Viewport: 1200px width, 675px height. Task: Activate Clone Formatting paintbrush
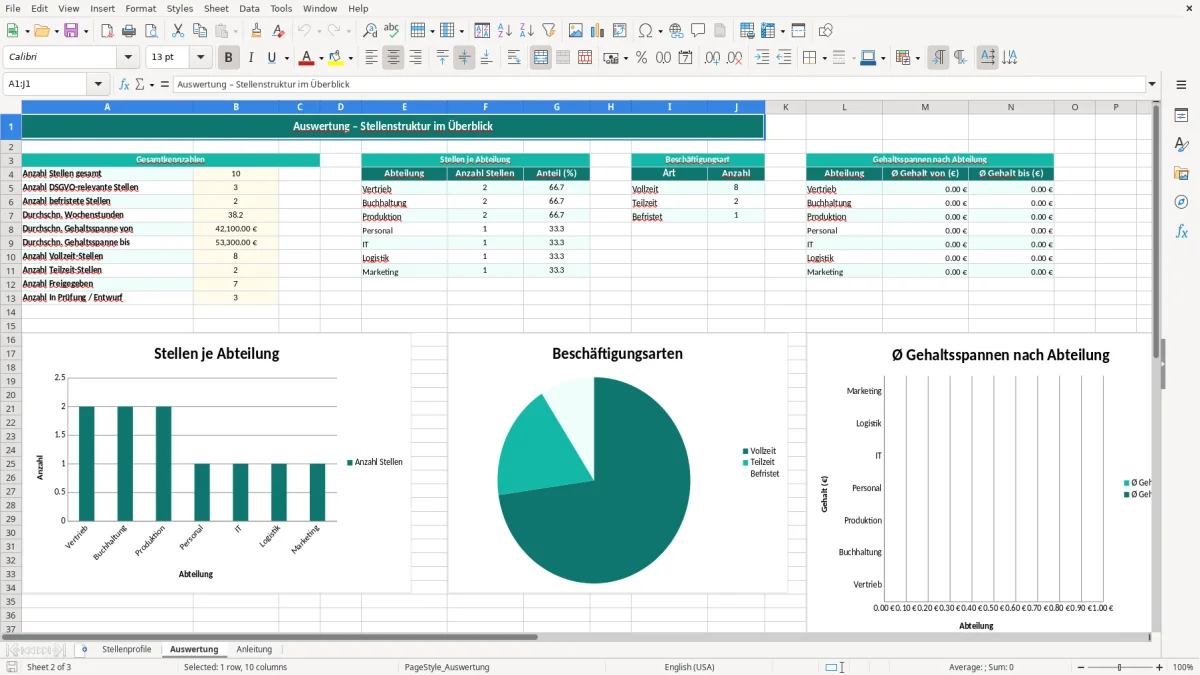(x=256, y=31)
